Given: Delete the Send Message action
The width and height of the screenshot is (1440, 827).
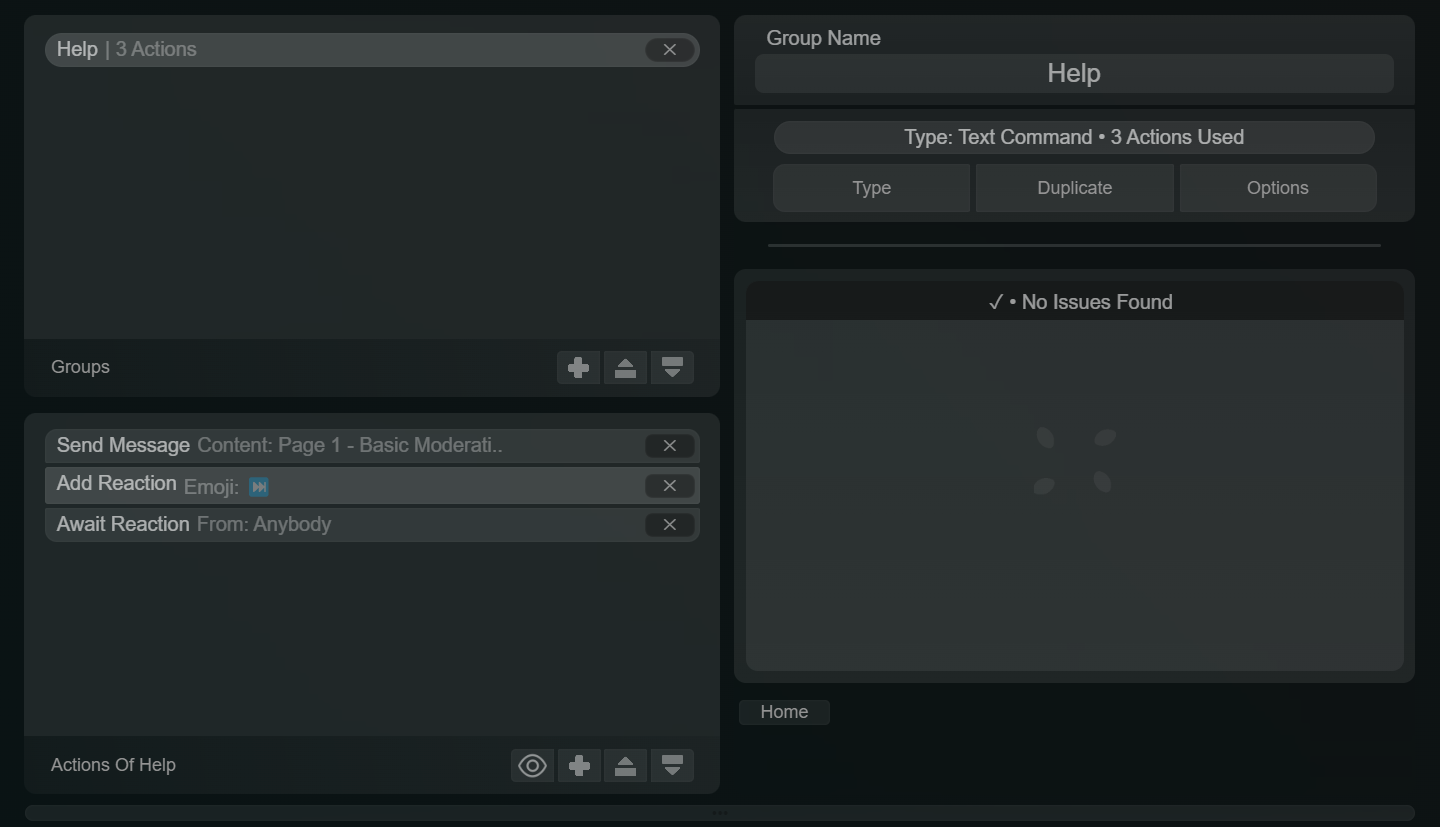Looking at the screenshot, I should [669, 445].
